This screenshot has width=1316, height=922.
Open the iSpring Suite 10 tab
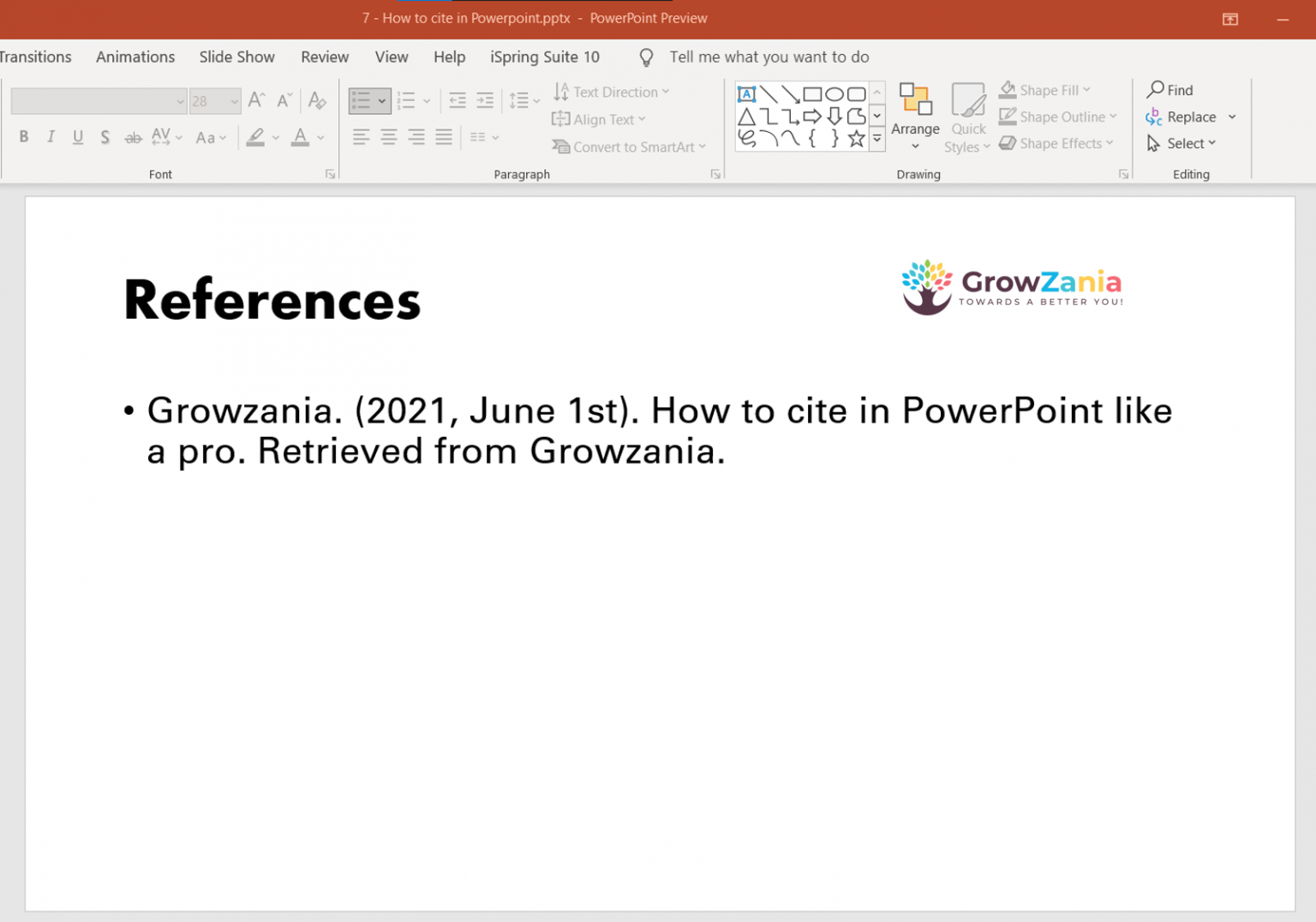tap(544, 57)
